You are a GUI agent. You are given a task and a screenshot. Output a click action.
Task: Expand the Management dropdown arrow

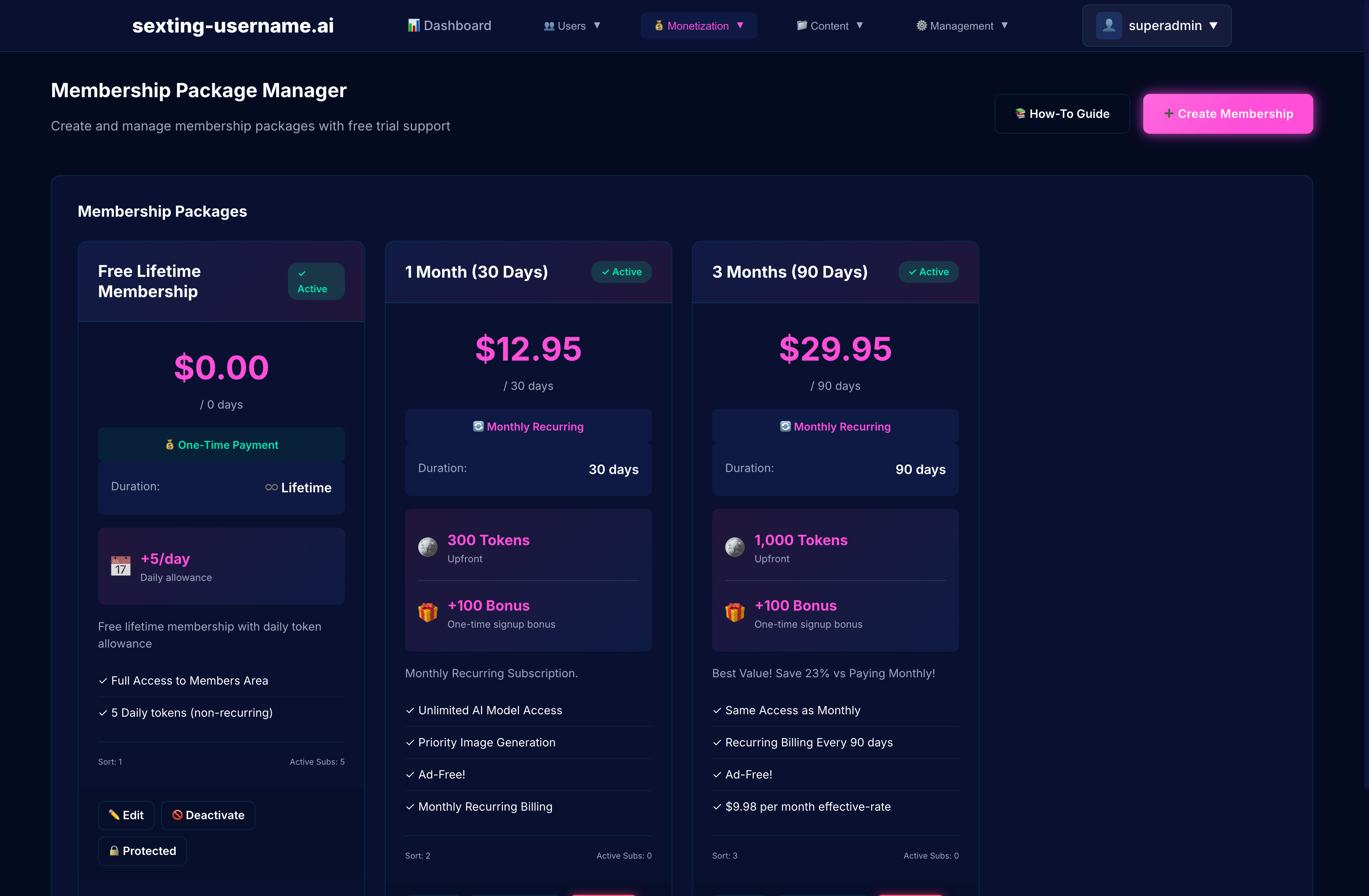1005,25
